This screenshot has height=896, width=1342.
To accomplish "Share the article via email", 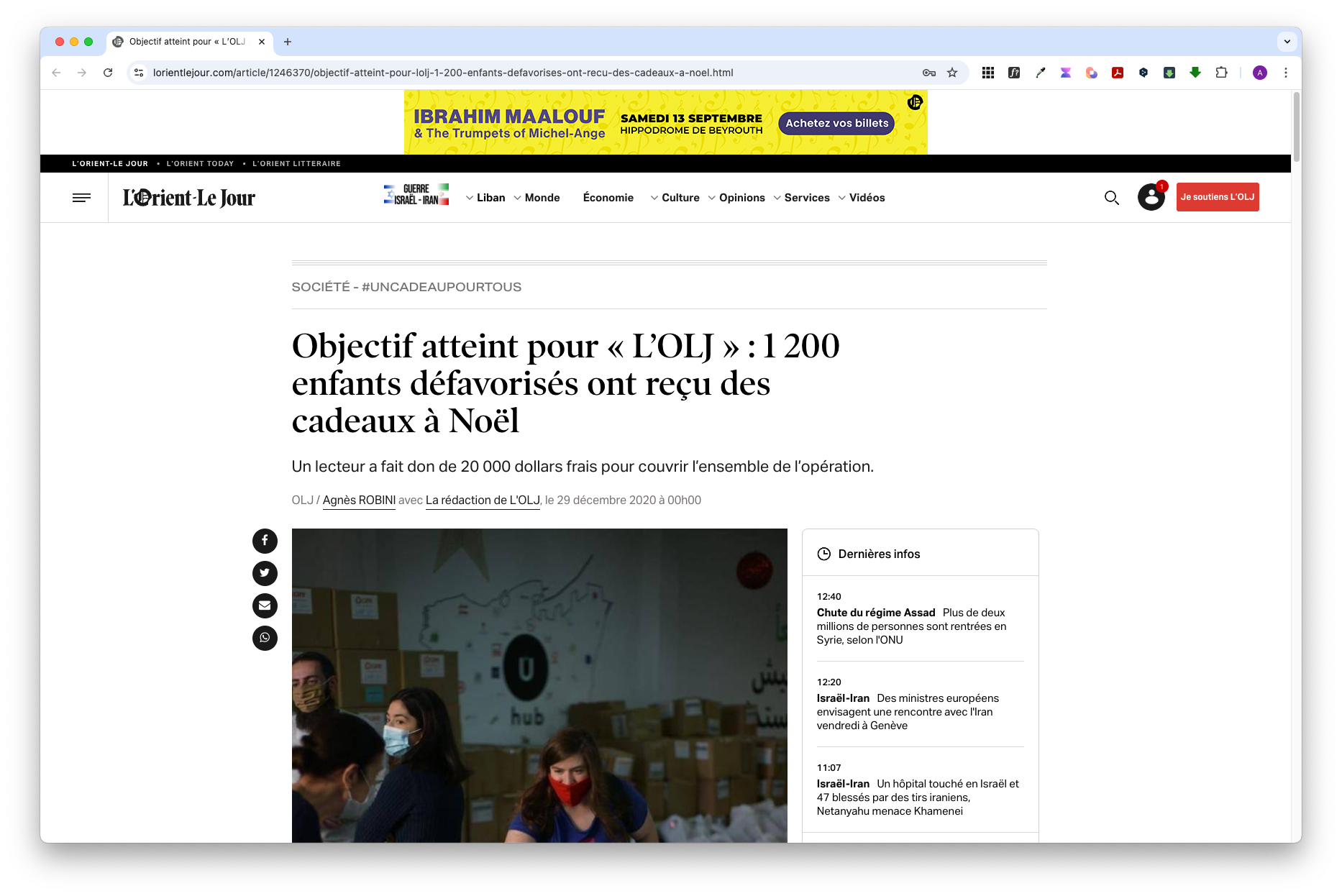I will [x=265, y=605].
